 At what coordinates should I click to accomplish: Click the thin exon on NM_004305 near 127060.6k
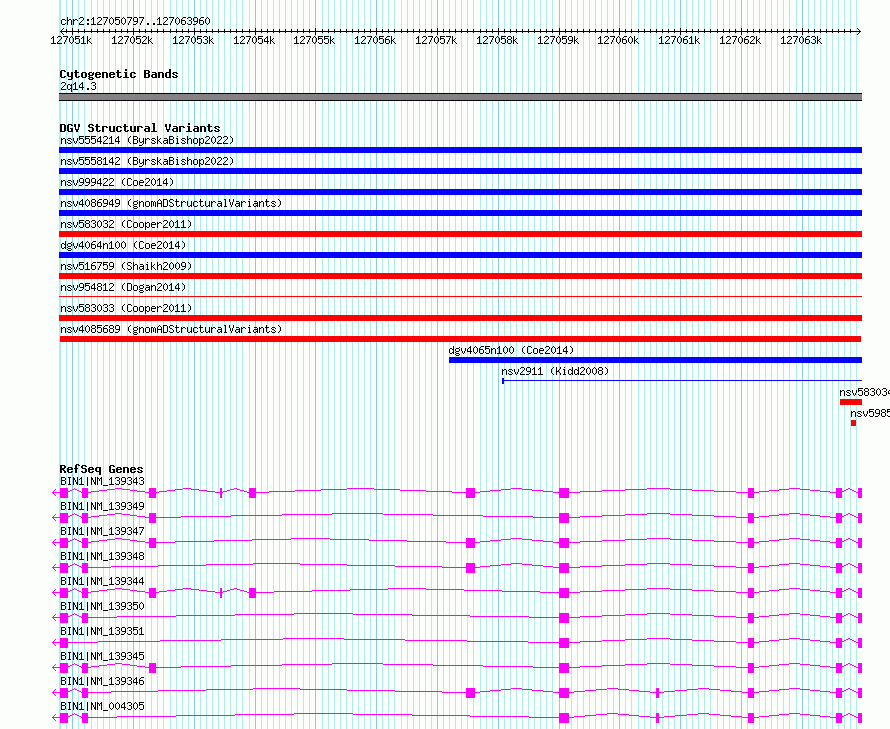pos(657,718)
